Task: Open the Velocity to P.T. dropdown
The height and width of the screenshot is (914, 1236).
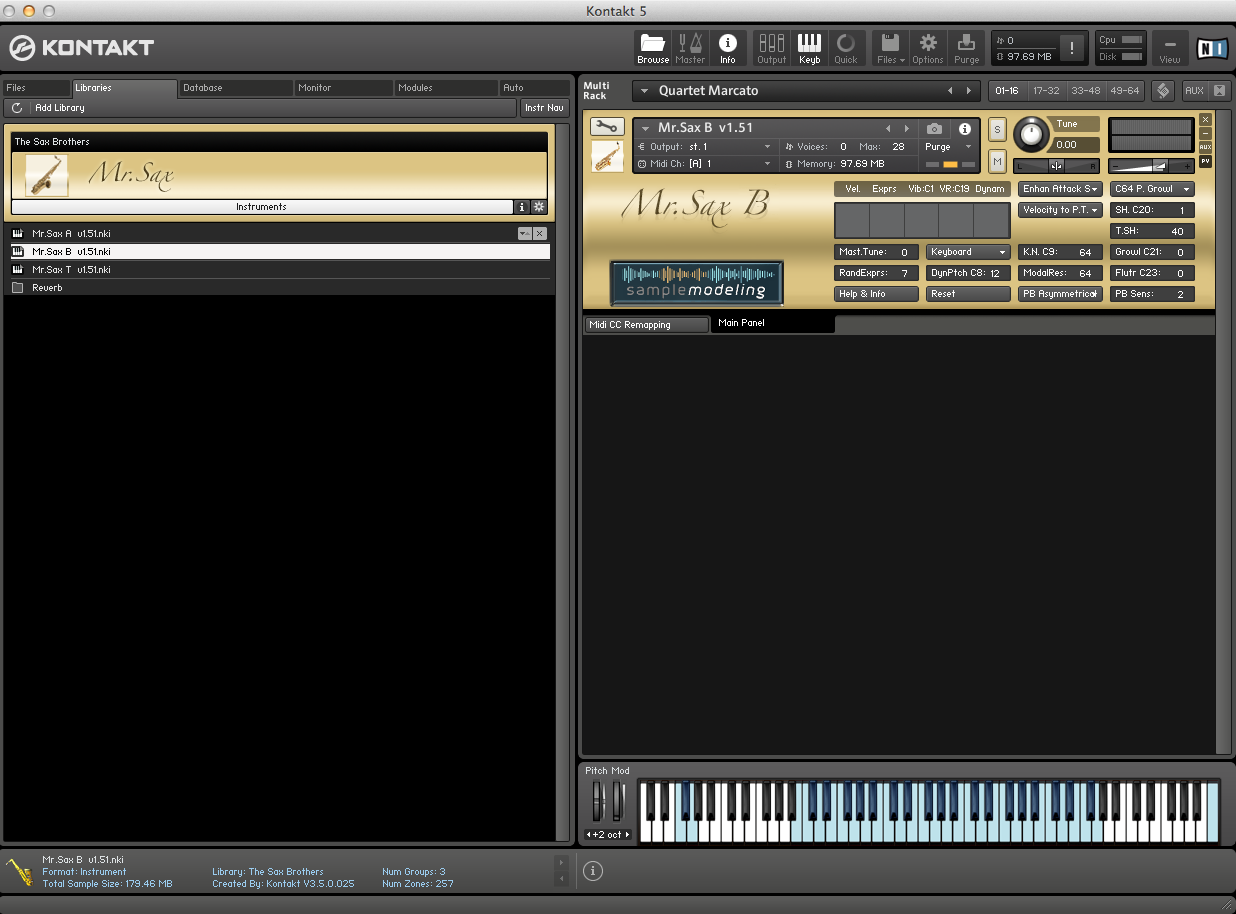Action: 1061,210
